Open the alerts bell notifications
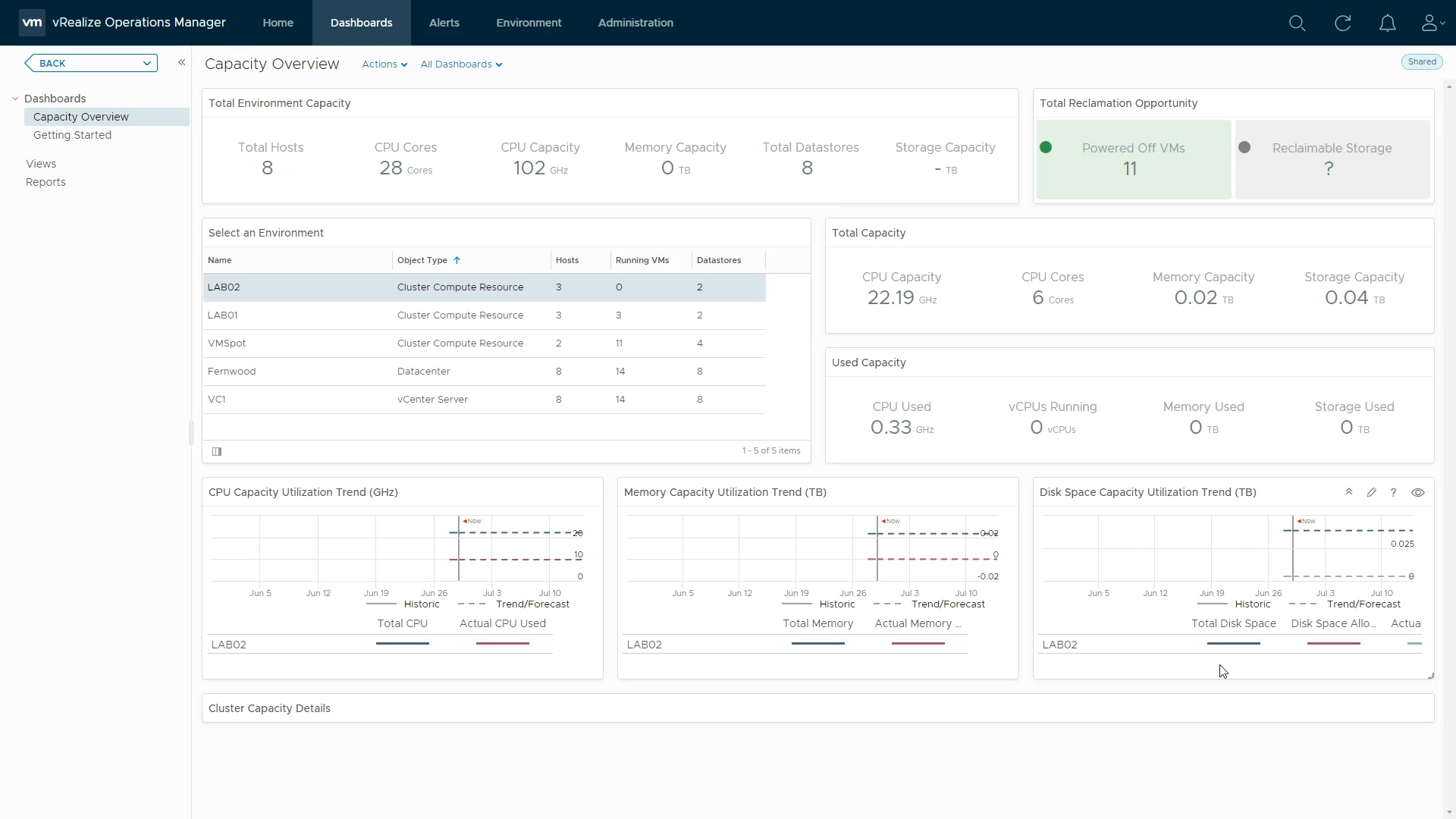 coord(1387,23)
